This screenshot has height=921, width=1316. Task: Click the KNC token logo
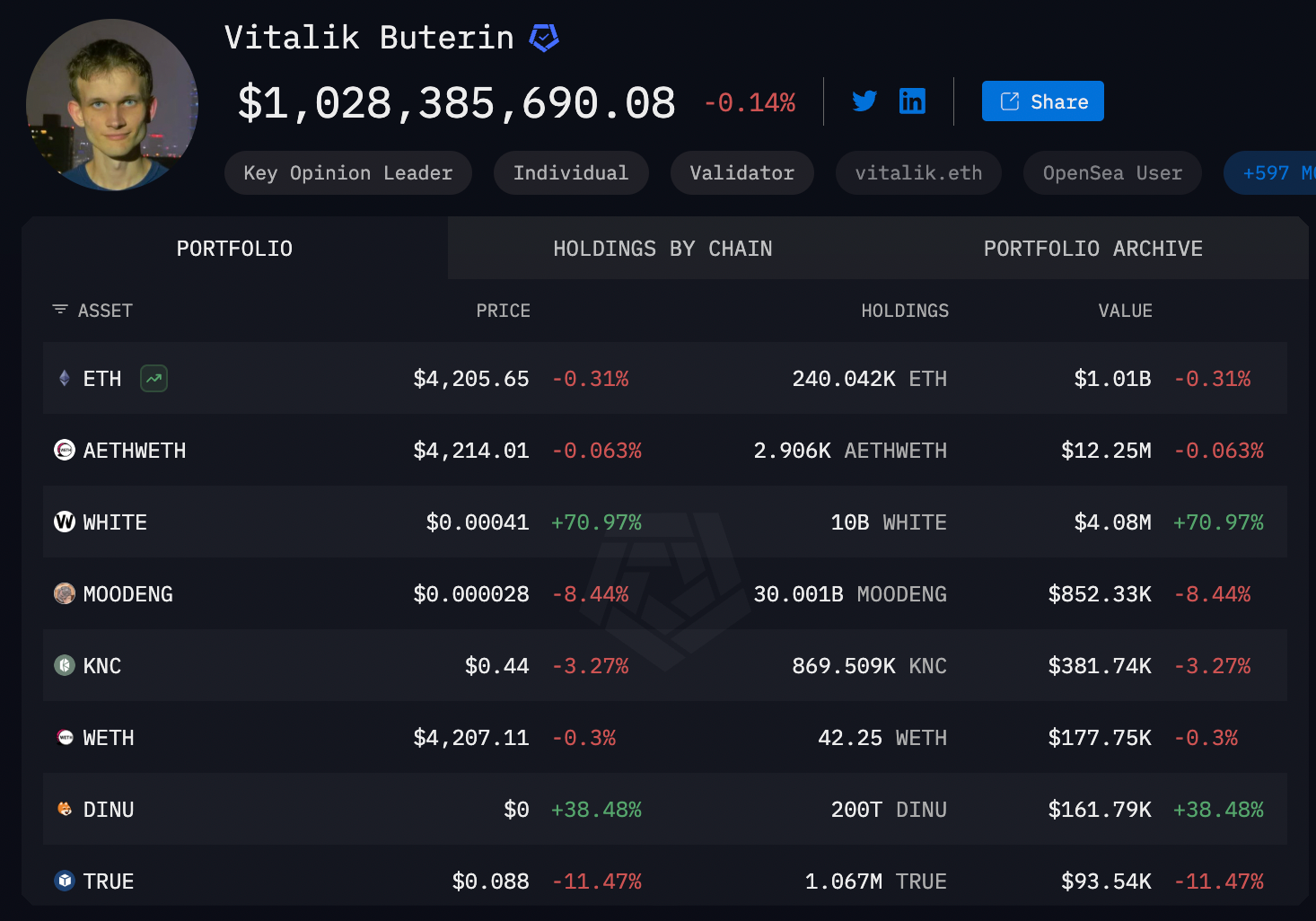(64, 665)
